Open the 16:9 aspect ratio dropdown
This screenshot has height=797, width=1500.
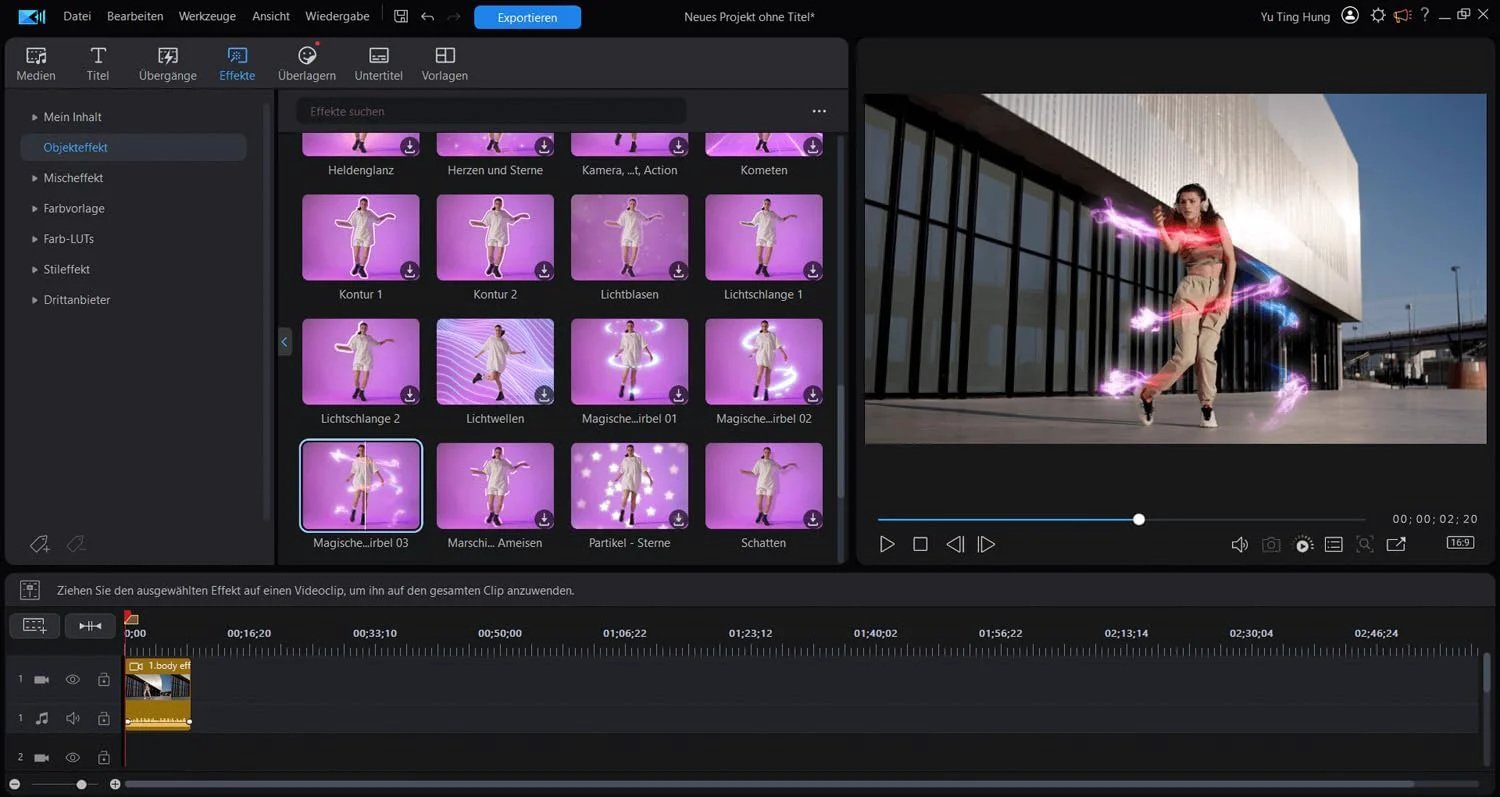[1459, 543]
